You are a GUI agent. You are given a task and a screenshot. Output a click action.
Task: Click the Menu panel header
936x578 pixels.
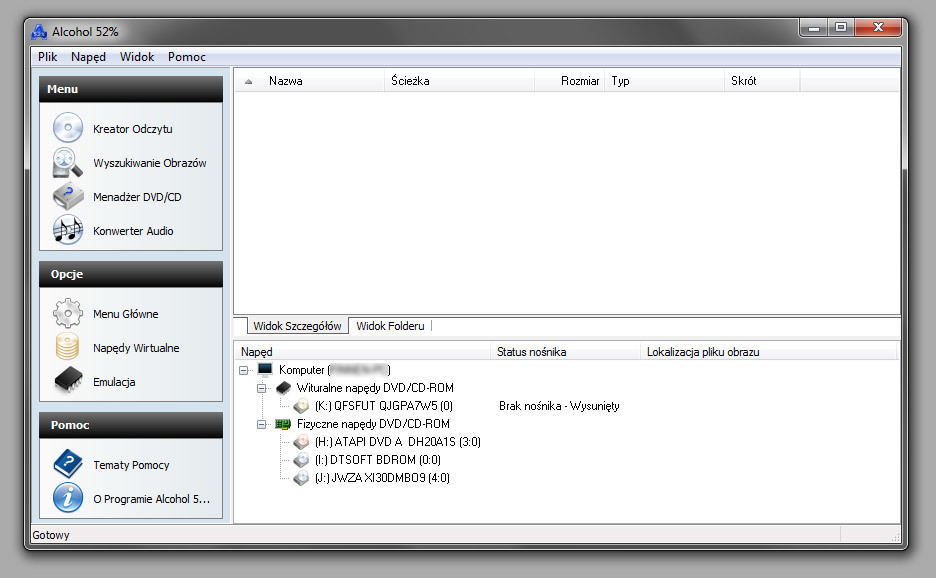click(131, 89)
